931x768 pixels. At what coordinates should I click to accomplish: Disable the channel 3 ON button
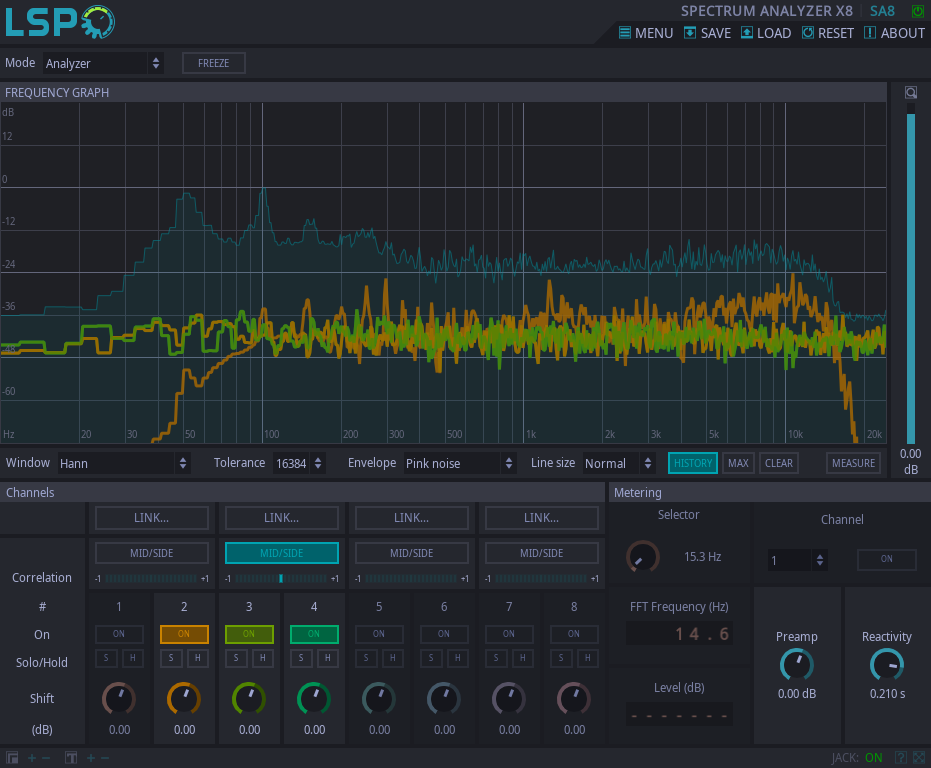coord(249,634)
